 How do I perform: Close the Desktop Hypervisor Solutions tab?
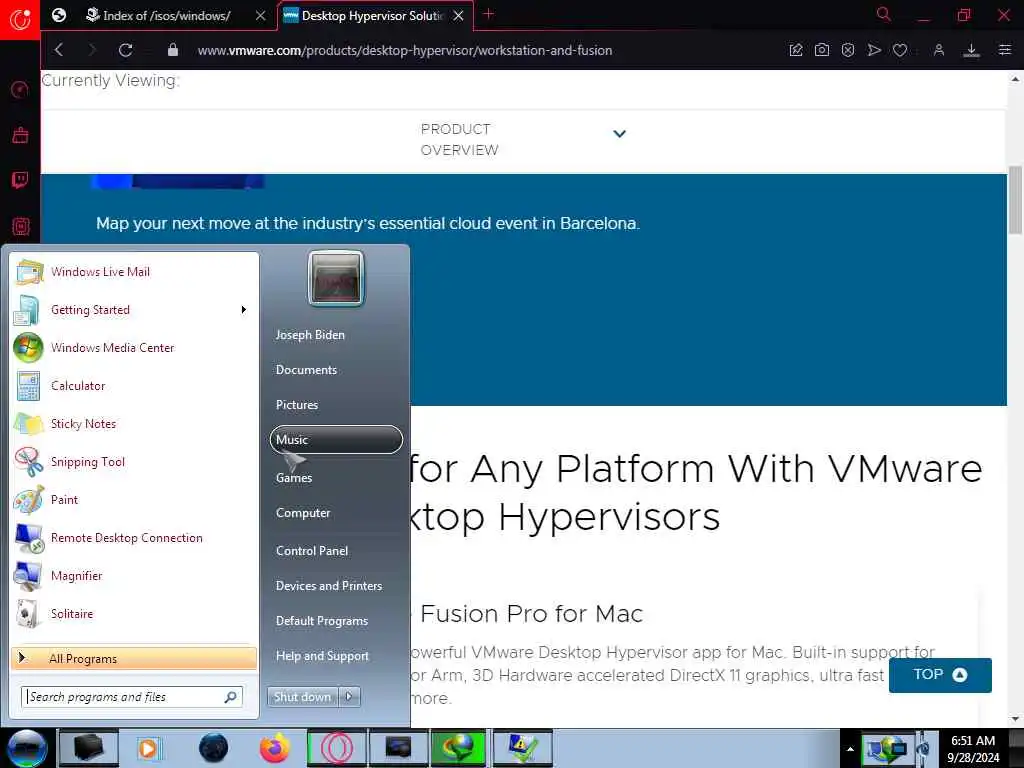pyautogui.click(x=458, y=16)
